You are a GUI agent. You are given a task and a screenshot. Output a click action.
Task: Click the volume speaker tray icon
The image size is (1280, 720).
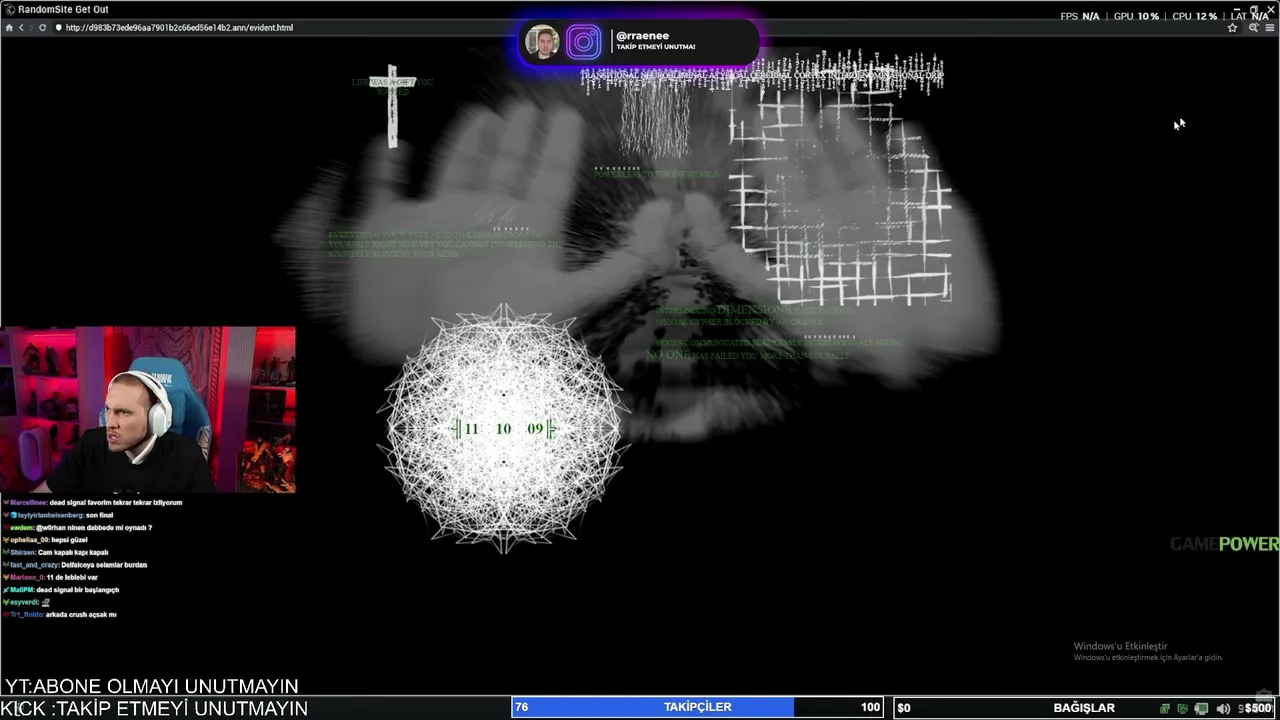[1223, 708]
